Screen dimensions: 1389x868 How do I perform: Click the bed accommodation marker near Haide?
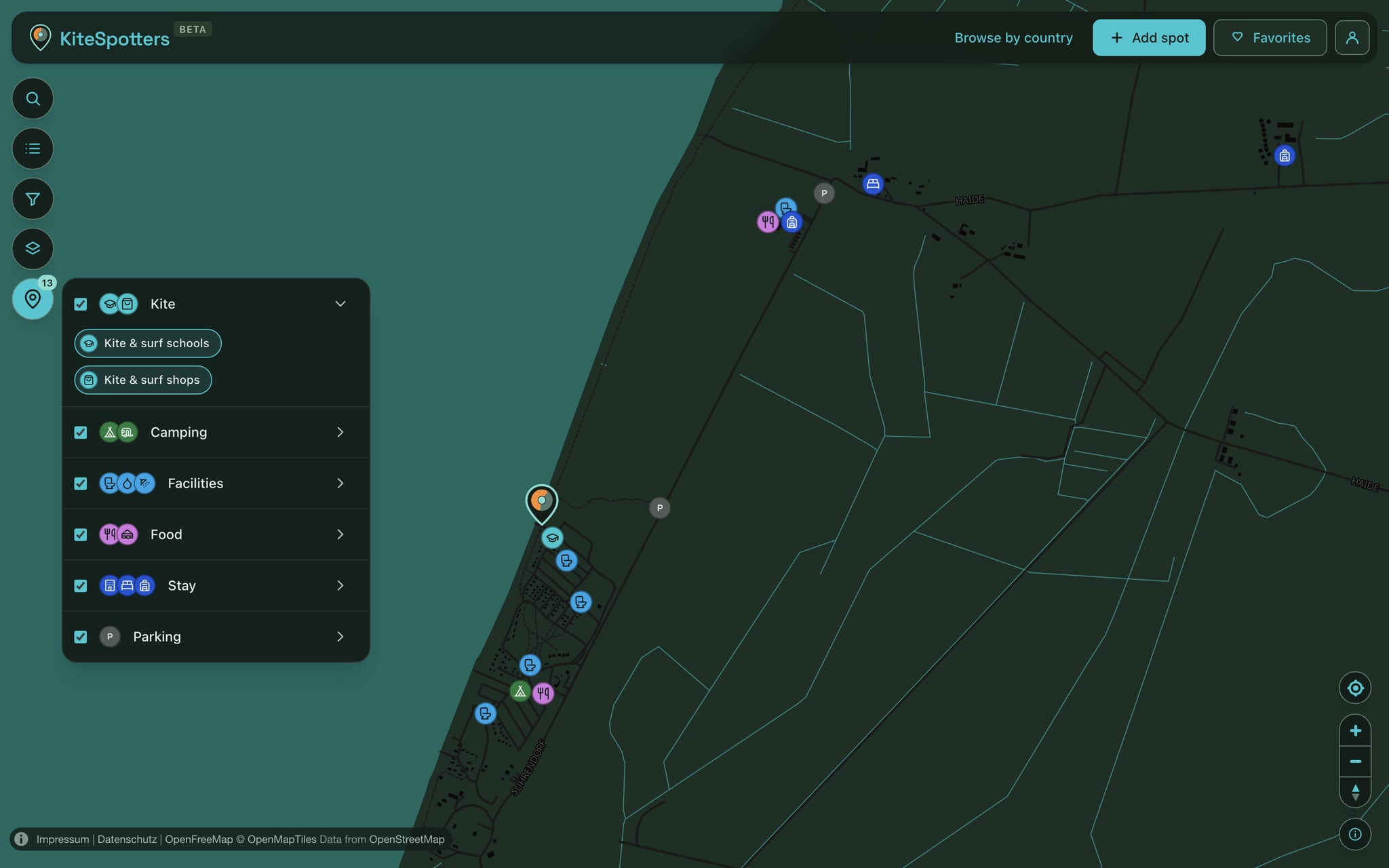click(x=873, y=184)
